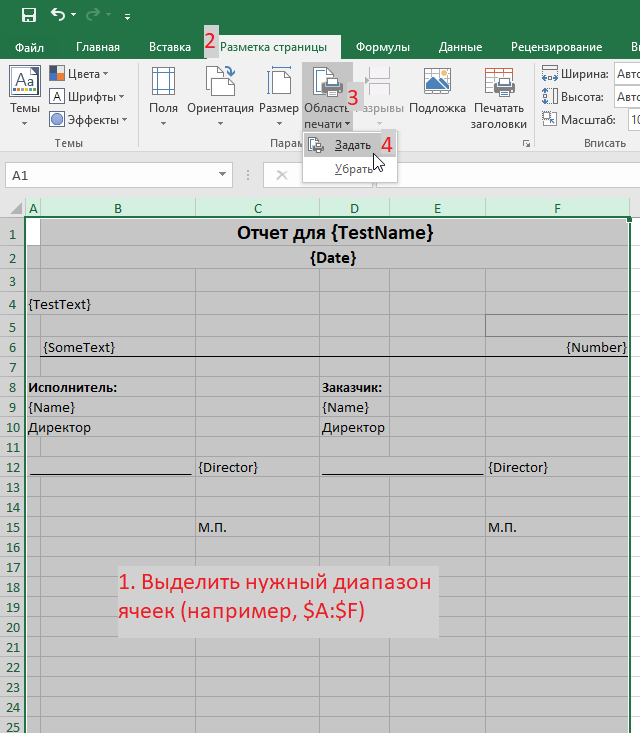Click the Масштаб scale input field
Image resolution: width=640 pixels, height=733 pixels.
[x=634, y=120]
